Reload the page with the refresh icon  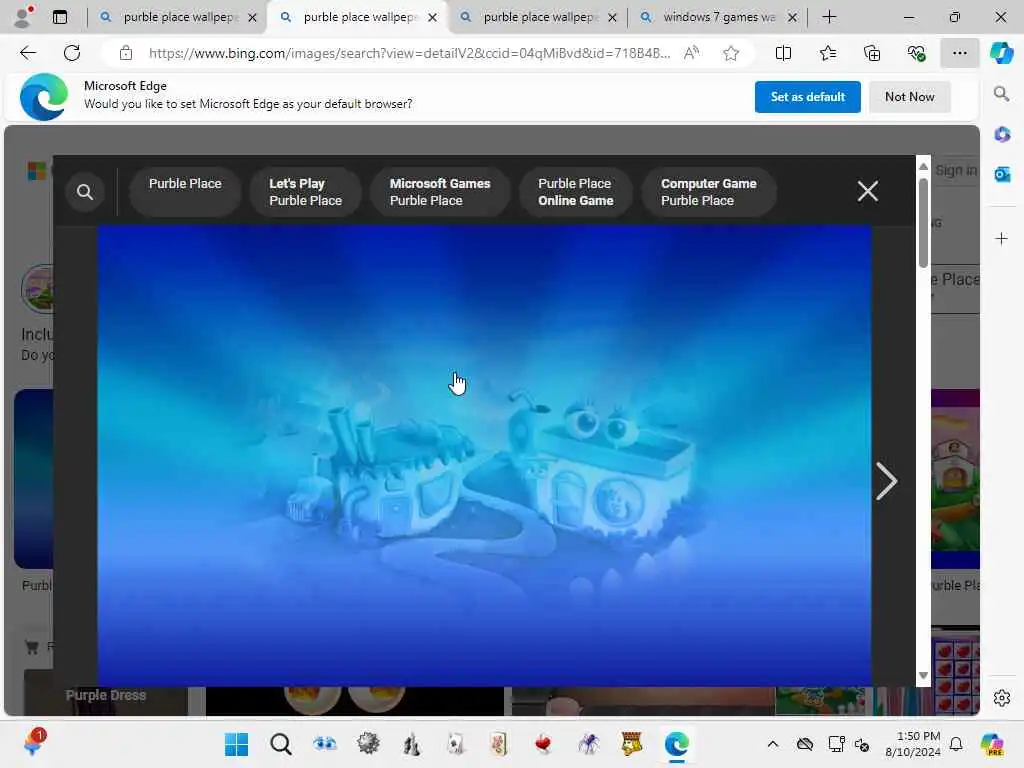(x=72, y=53)
